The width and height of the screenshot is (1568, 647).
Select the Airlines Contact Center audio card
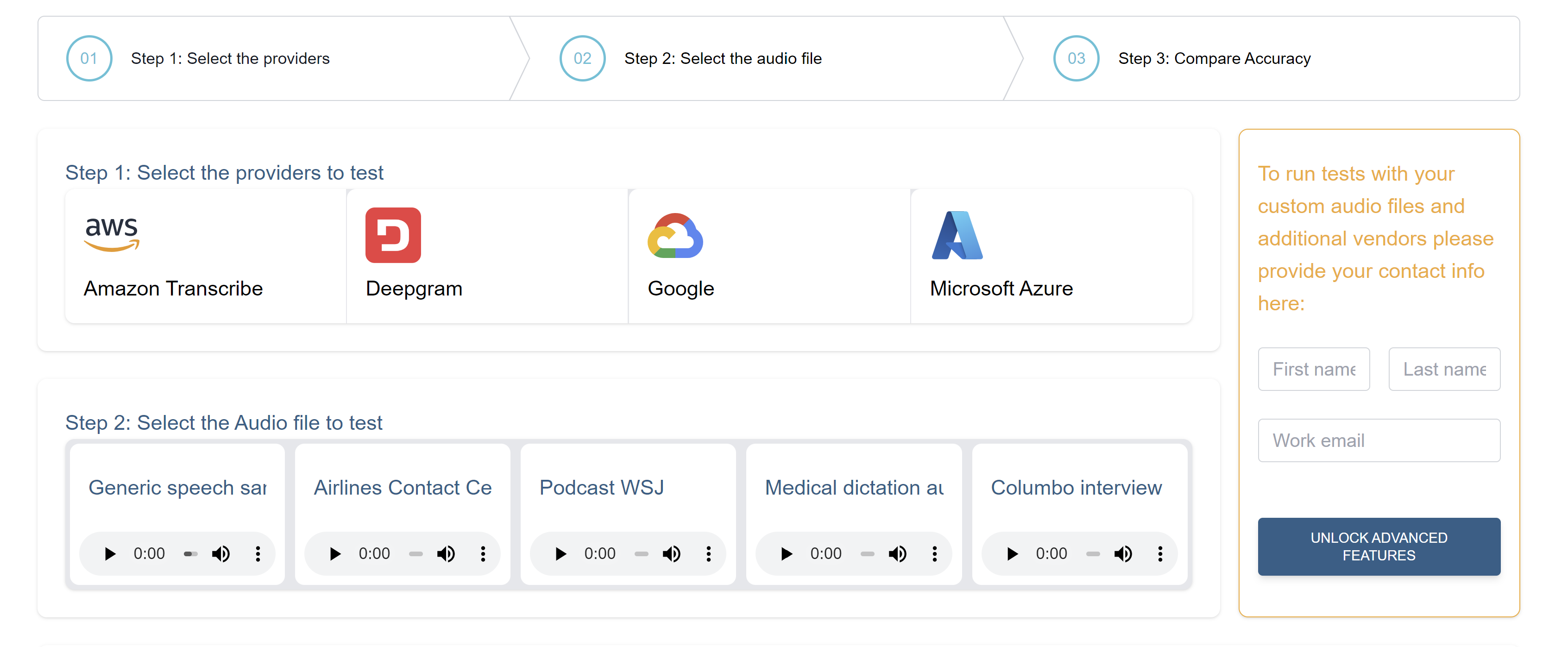[x=403, y=488]
